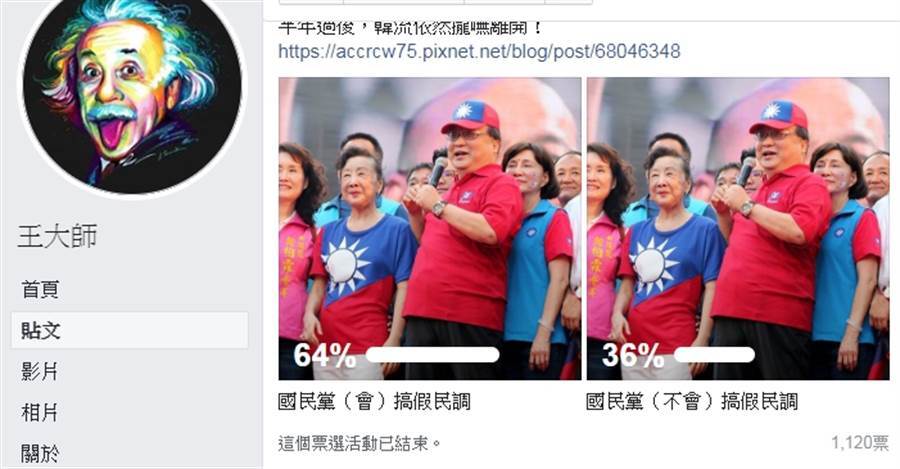Screen dimensions: 900x469
Task: Click the tab bar at top of the post
Action: pos(435,2)
